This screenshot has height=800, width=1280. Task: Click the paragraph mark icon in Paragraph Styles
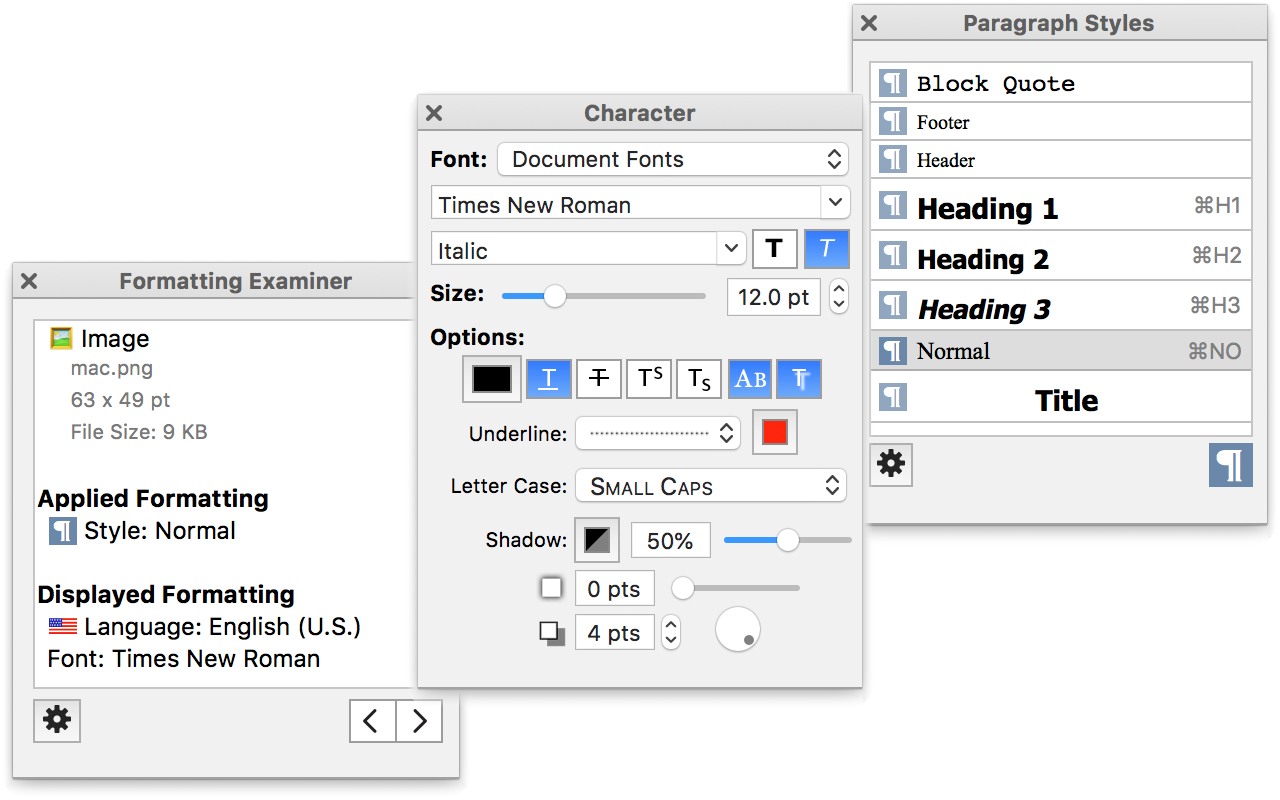pyautogui.click(x=1230, y=465)
